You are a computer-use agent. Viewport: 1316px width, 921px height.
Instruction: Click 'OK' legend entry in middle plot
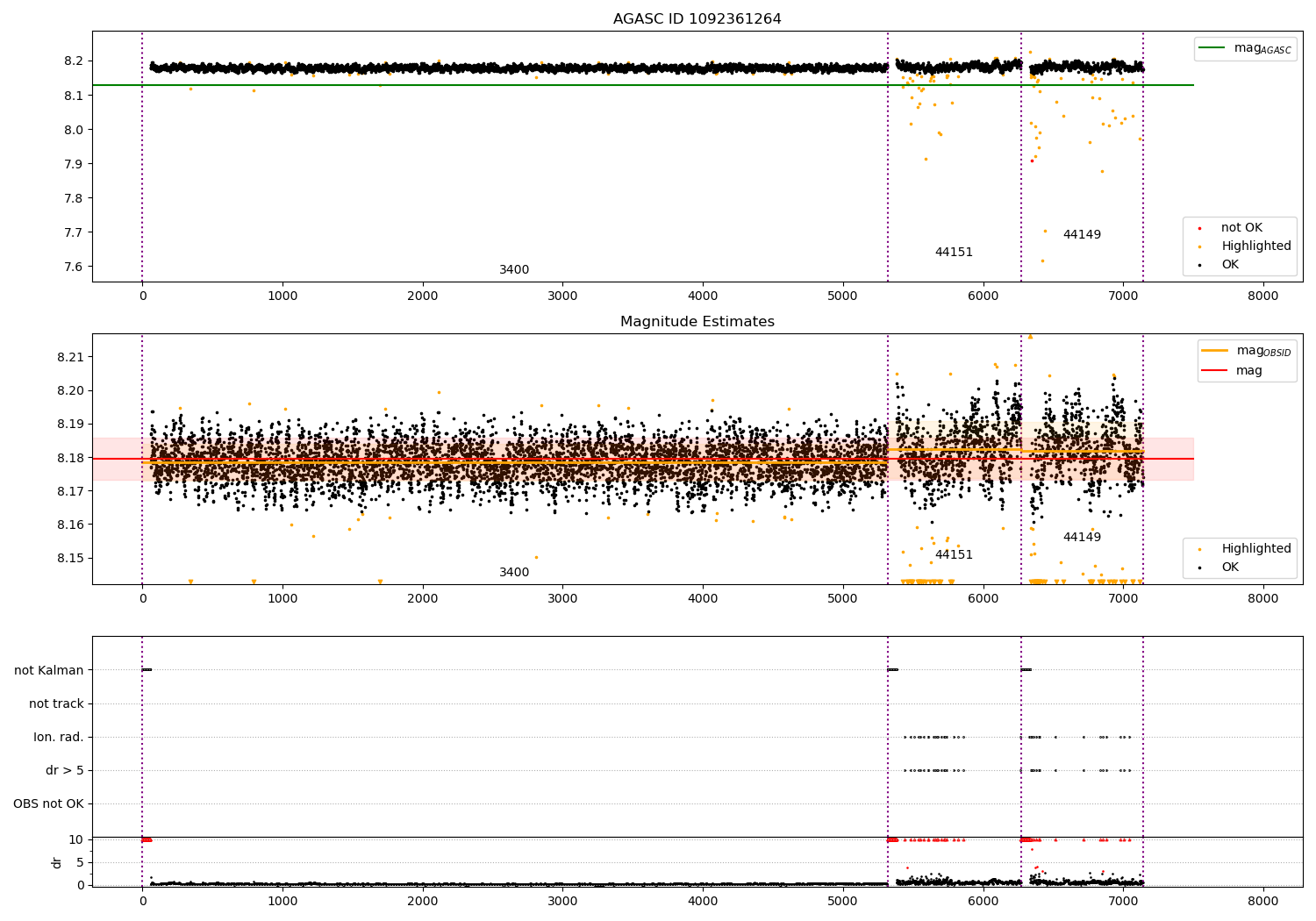click(1230, 568)
